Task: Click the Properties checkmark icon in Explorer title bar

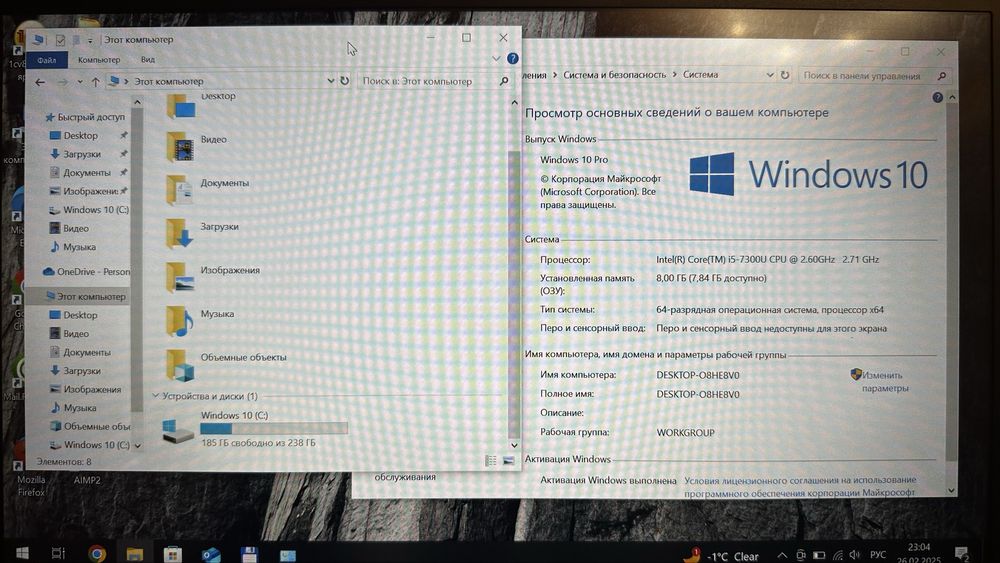Action: [x=60, y=40]
